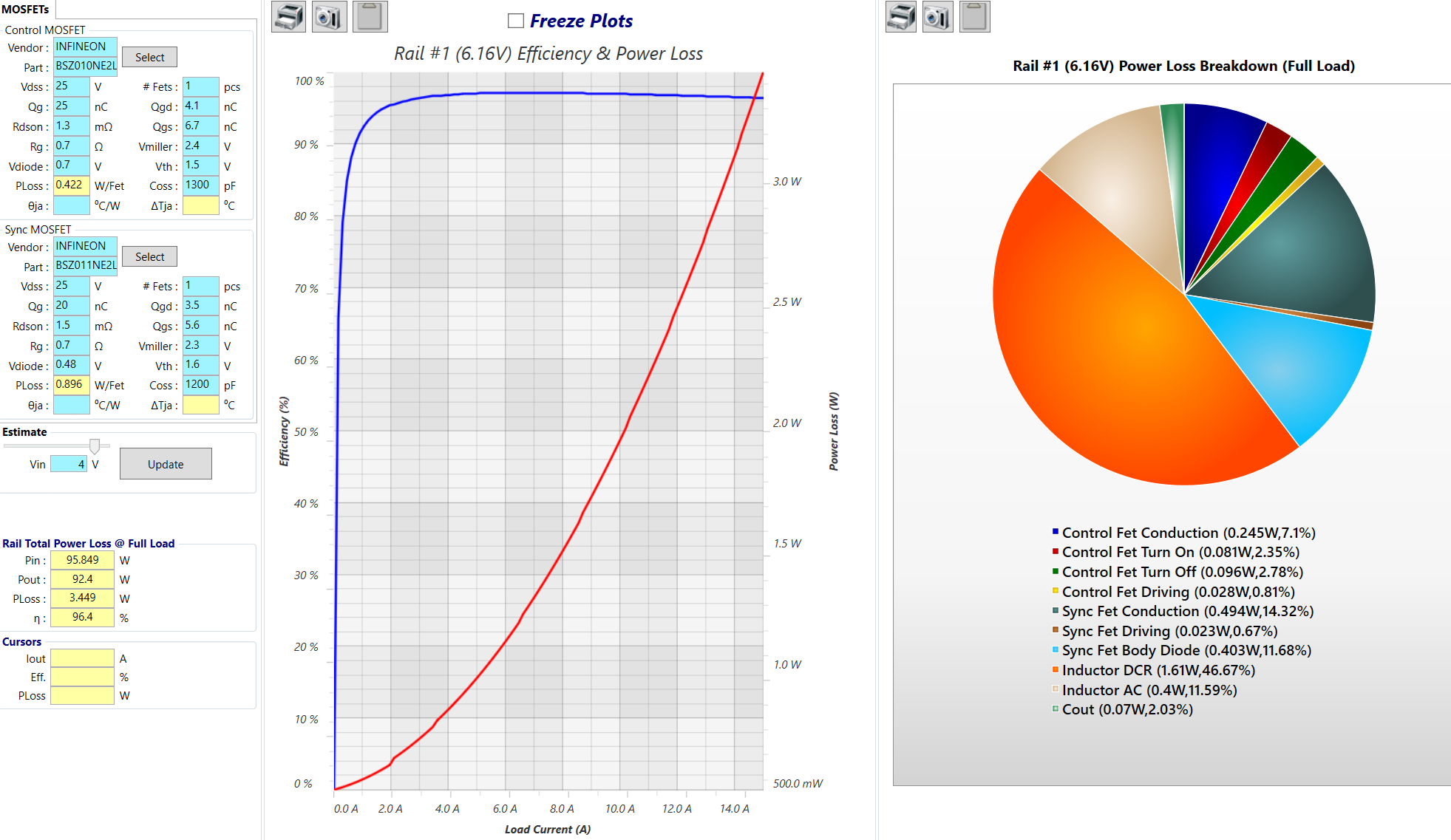Image resolution: width=1451 pixels, height=840 pixels.
Task: Click print icon above pie chart
Action: (x=900, y=16)
